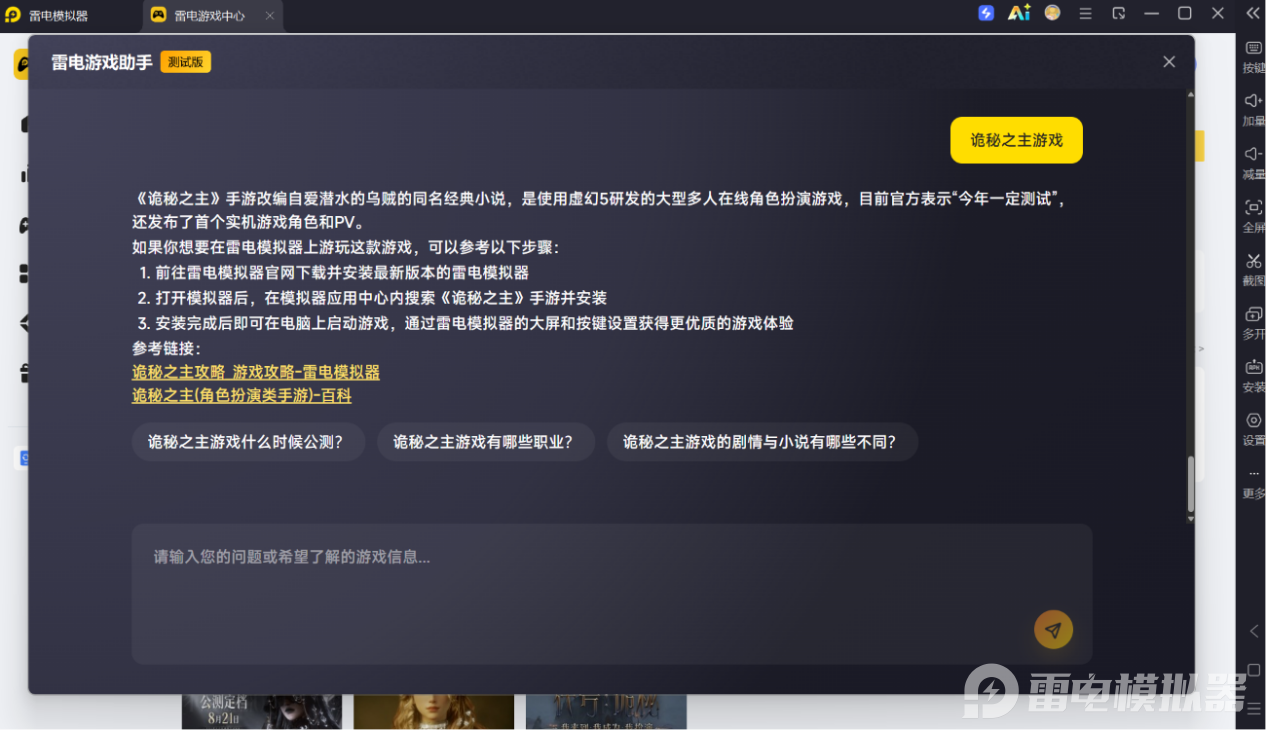Image resolution: width=1266 pixels, height=730 pixels.
Task: Click the 诡秘之主游戏 yellow message bubble
Action: 1016,140
